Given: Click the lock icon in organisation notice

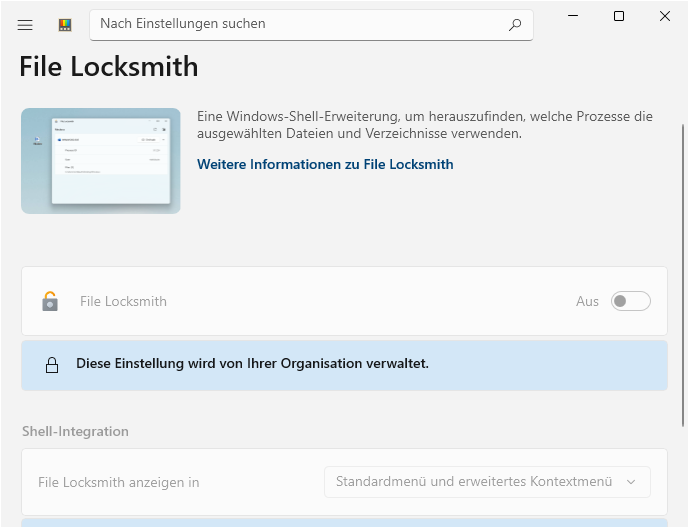Looking at the screenshot, I should coord(52,365).
